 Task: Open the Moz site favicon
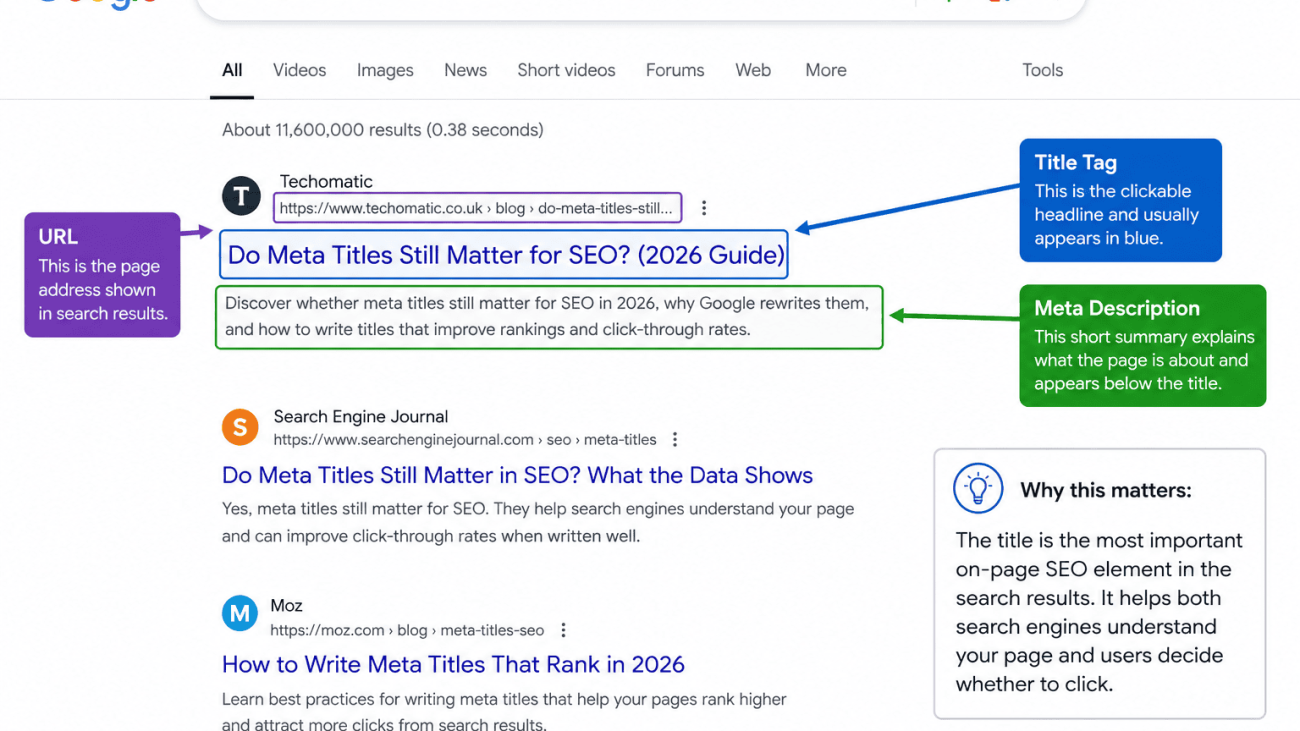coord(240,614)
